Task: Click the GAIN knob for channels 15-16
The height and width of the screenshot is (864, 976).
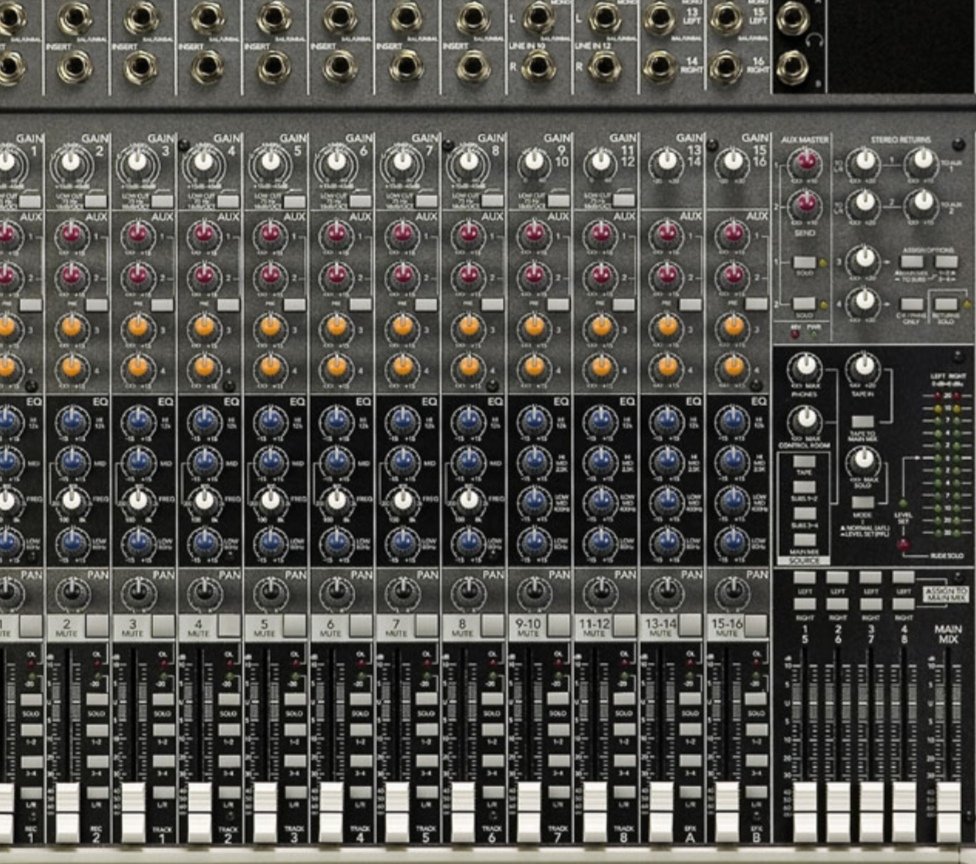Action: point(733,162)
